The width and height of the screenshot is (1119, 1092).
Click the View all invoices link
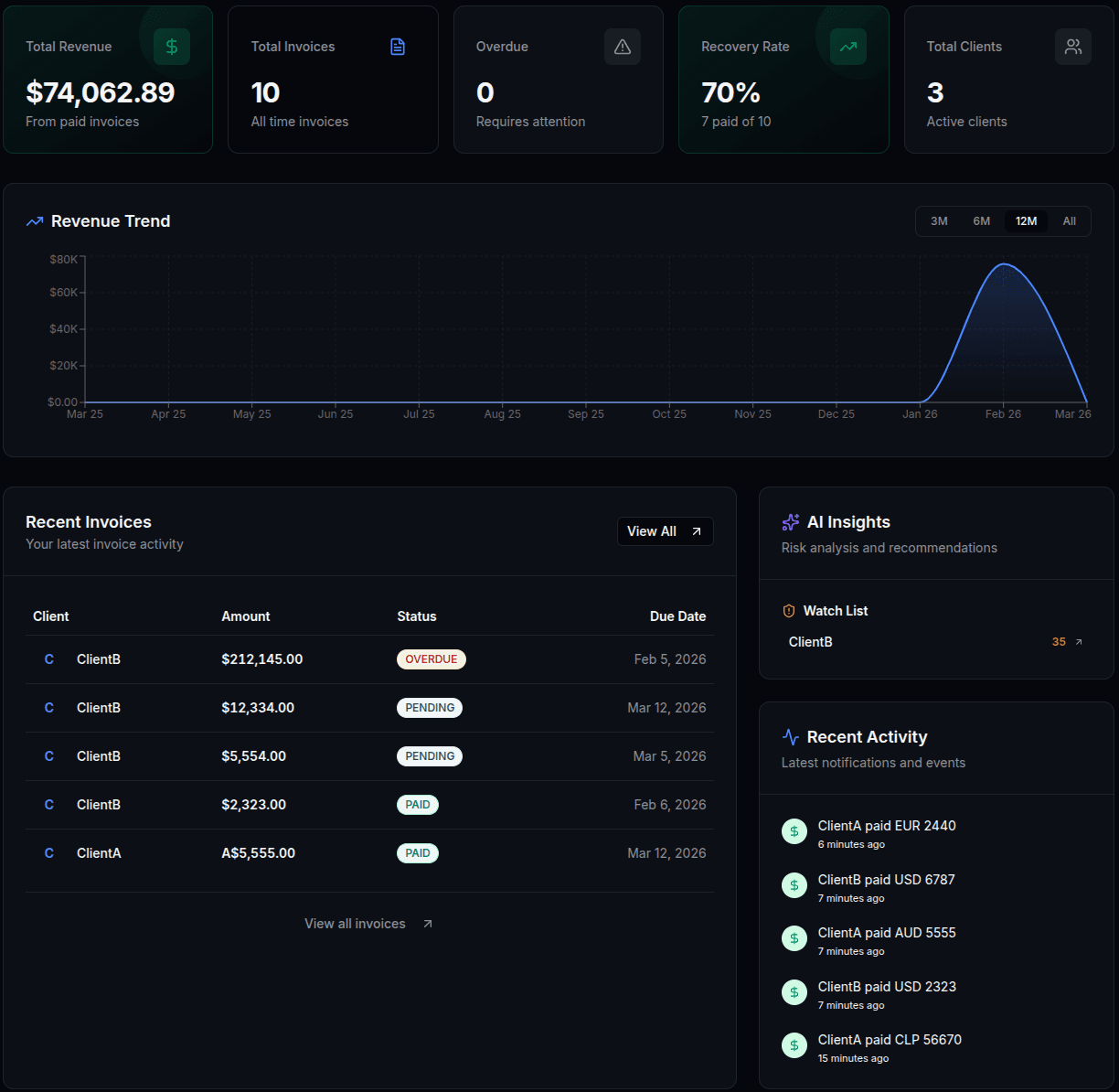(x=368, y=924)
